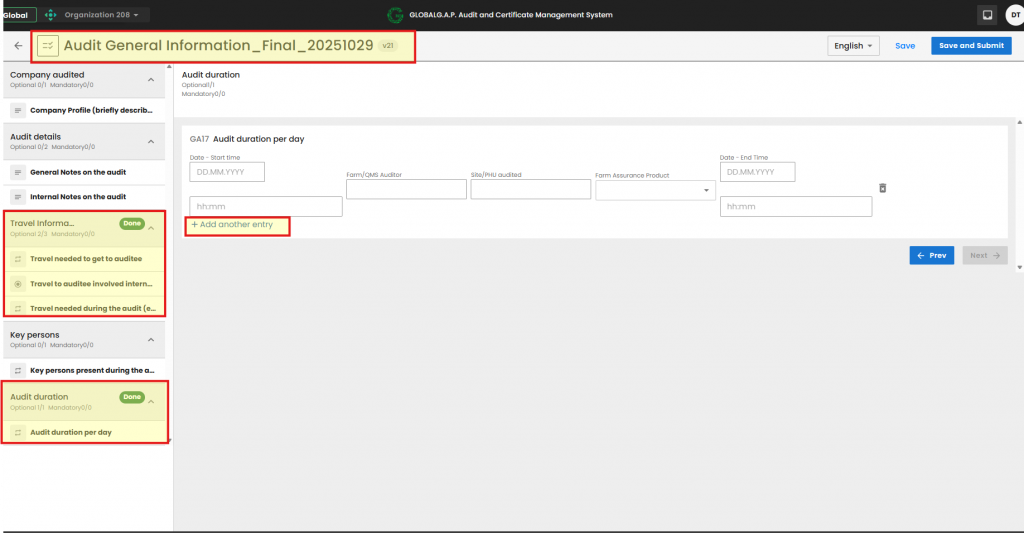The height and width of the screenshot is (533, 1024).
Task: Collapse the Company audited section
Action: click(x=151, y=80)
